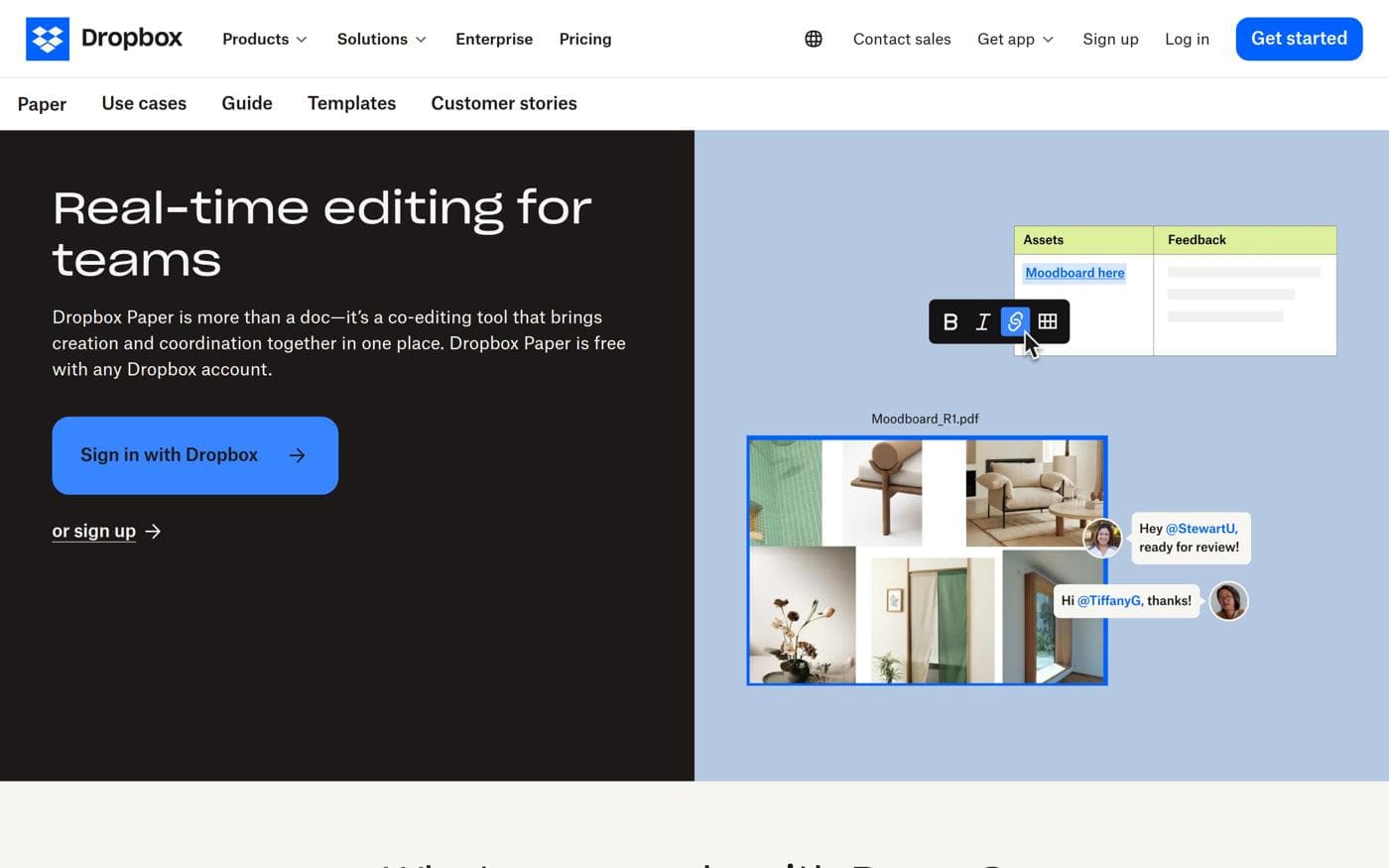The height and width of the screenshot is (868, 1389).
Task: Click the Moodboard_R1.pdf image preview
Action: (927, 559)
